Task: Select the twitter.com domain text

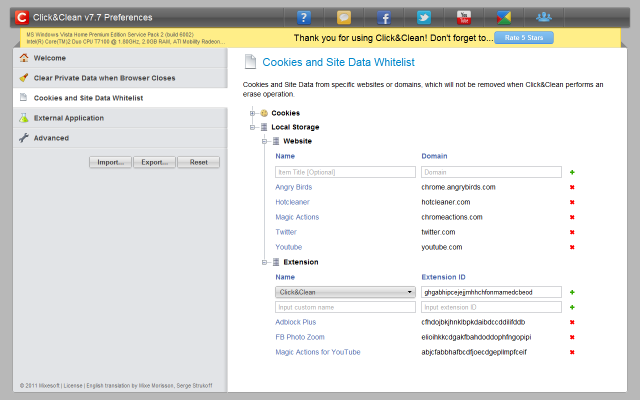Action: [x=438, y=232]
